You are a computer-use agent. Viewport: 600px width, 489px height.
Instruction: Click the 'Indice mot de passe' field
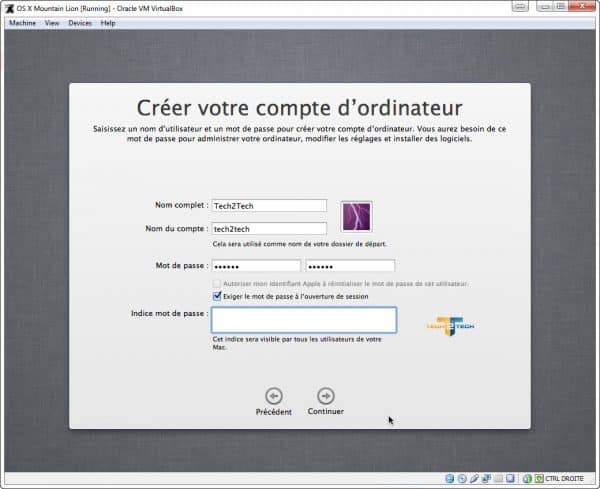coord(303,319)
